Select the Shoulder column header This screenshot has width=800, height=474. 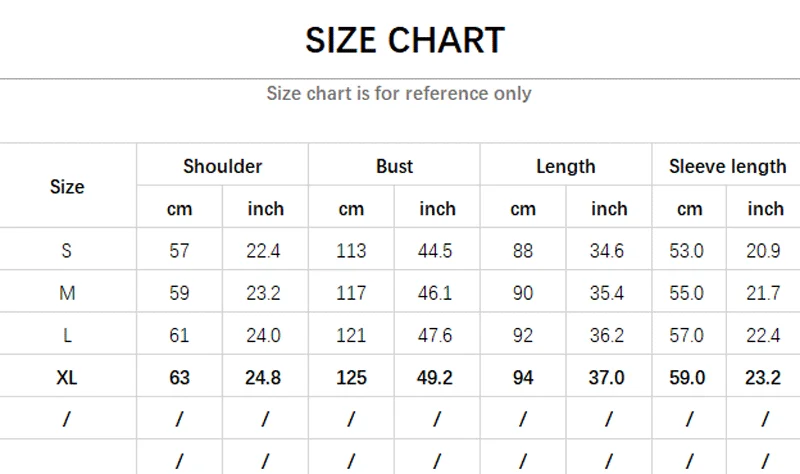[x=222, y=167]
